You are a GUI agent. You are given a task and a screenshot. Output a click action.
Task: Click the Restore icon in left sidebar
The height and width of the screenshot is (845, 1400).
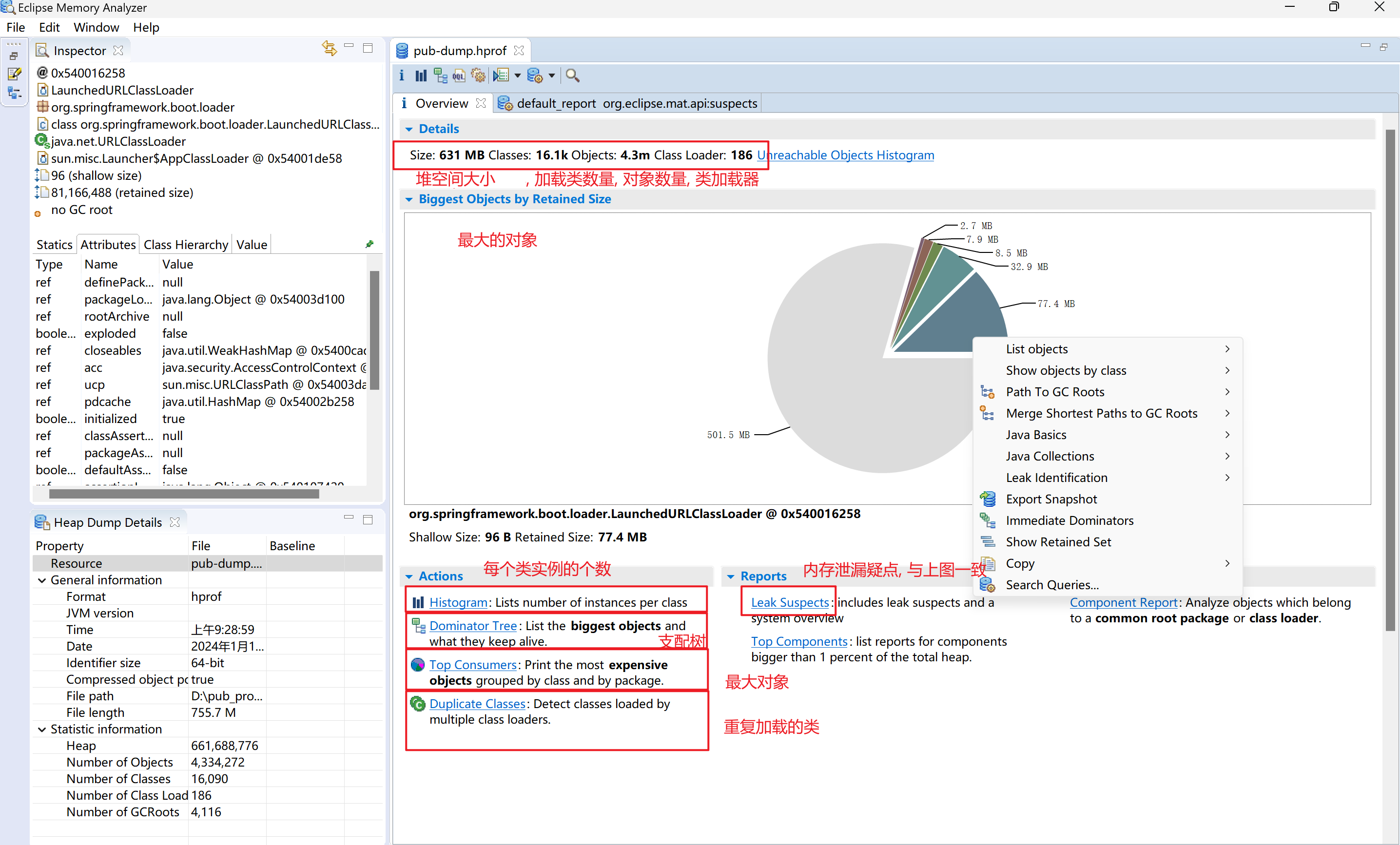tap(14, 56)
